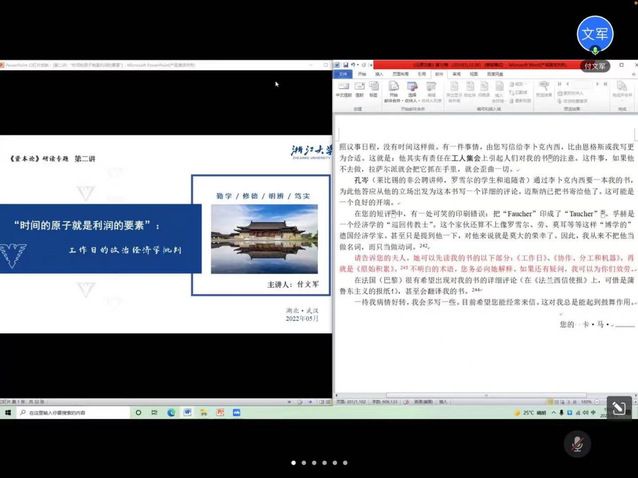Select the first page indicator dot
This screenshot has width=638, height=478.
coord(293,463)
